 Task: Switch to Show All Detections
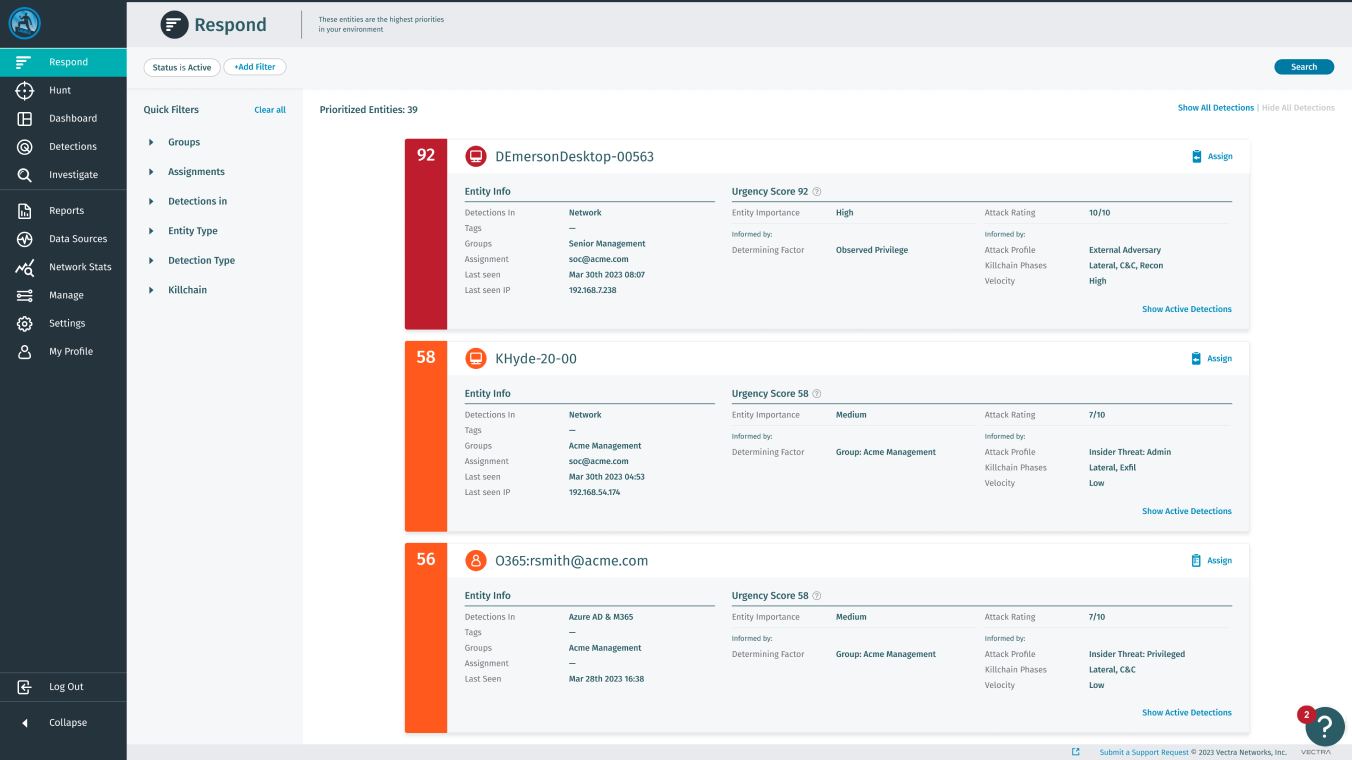(1215, 107)
